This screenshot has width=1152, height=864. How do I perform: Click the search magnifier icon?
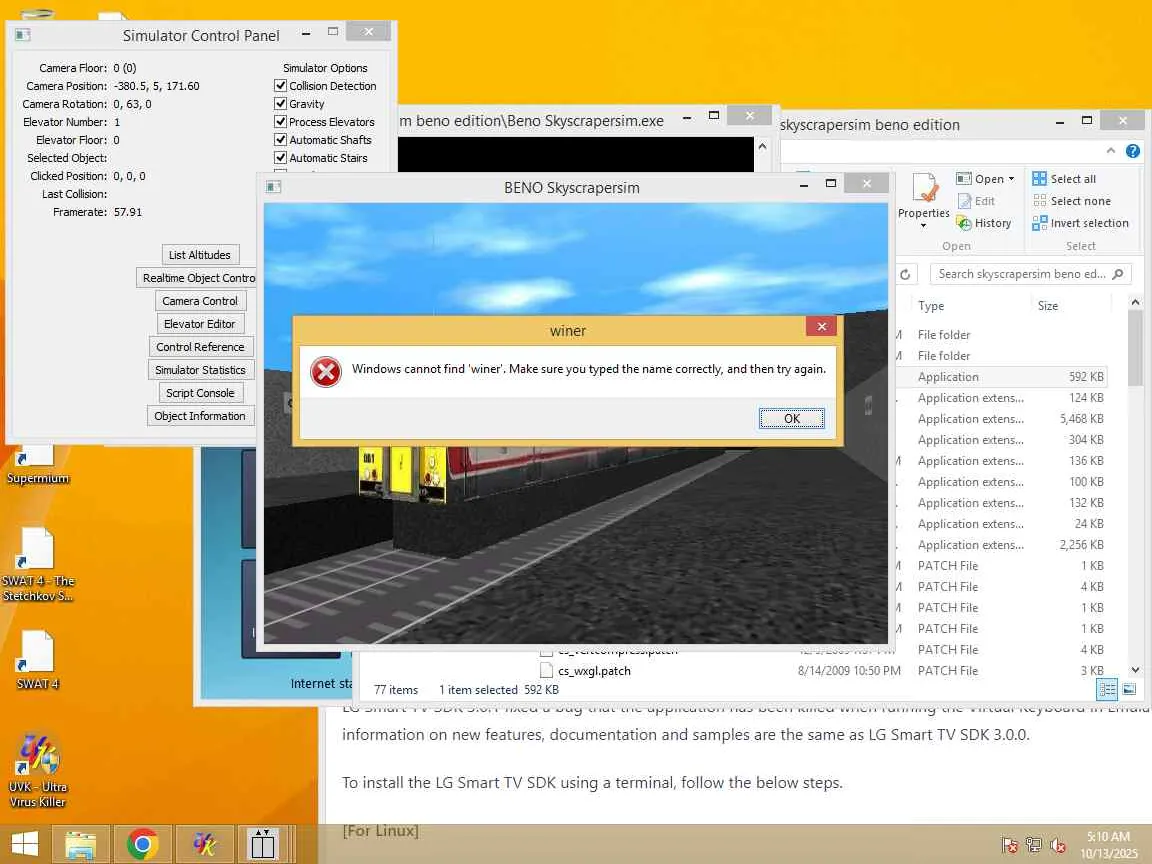coord(1117,274)
